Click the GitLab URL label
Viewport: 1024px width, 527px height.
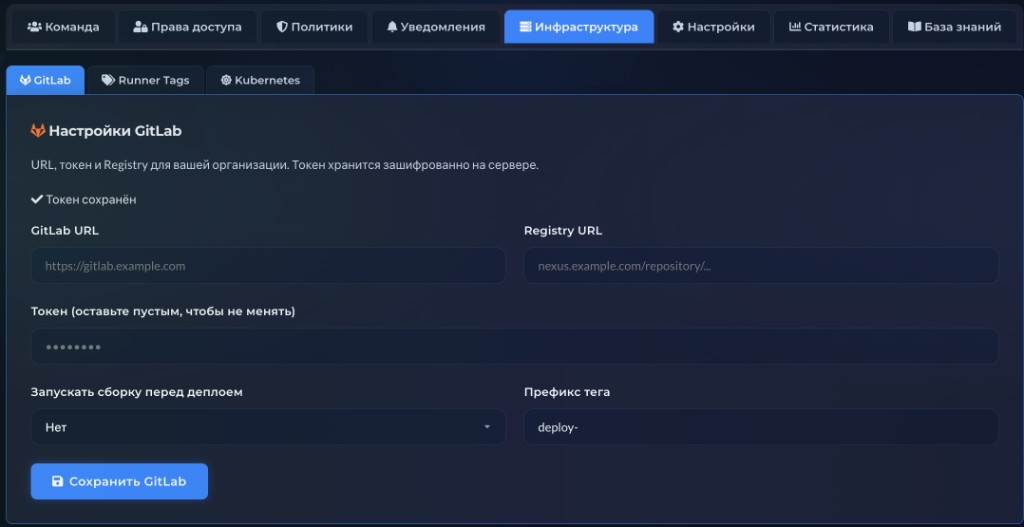tap(65, 231)
